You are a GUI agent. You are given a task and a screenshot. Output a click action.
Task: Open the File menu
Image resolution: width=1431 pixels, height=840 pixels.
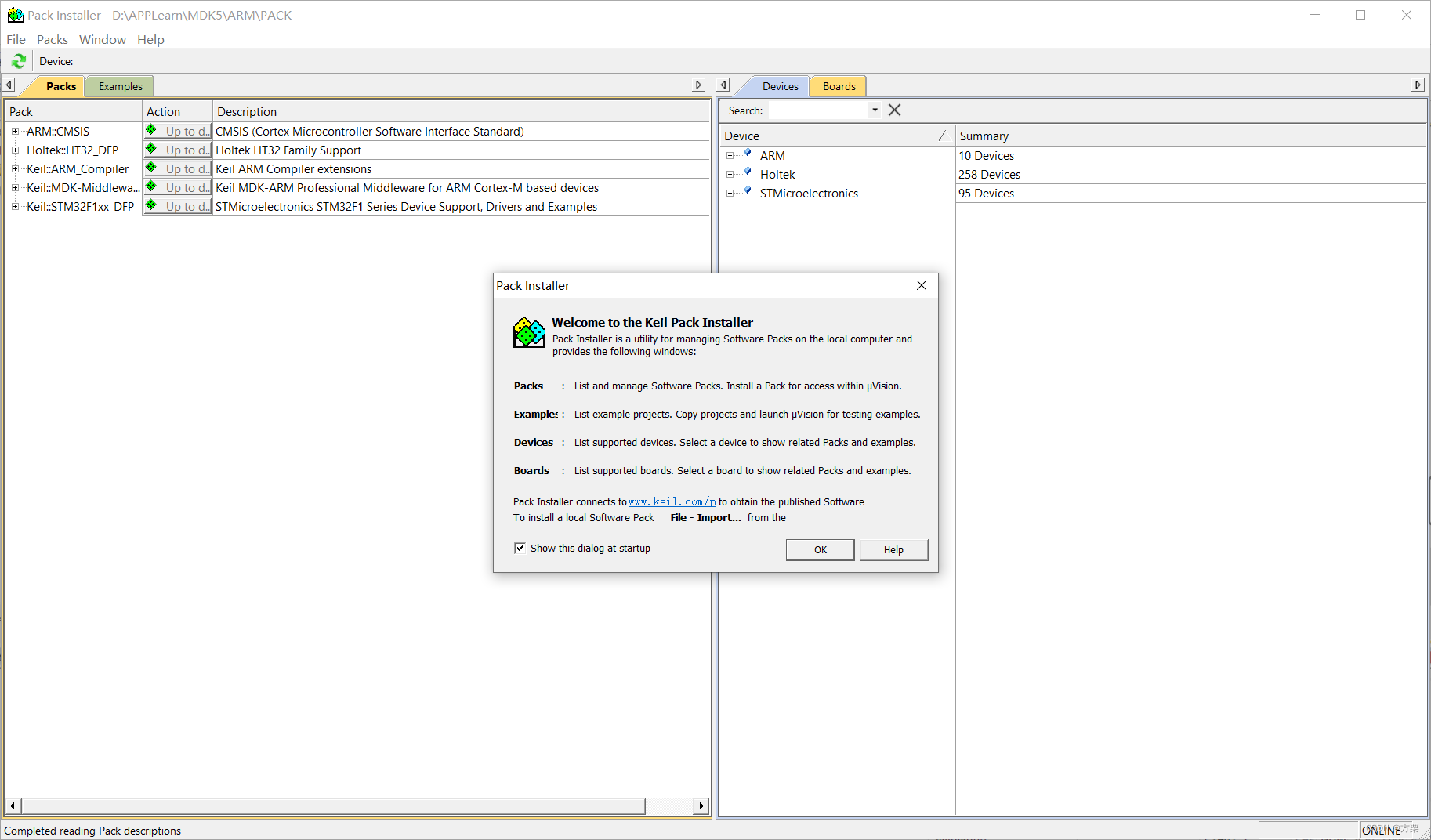pyautogui.click(x=16, y=39)
